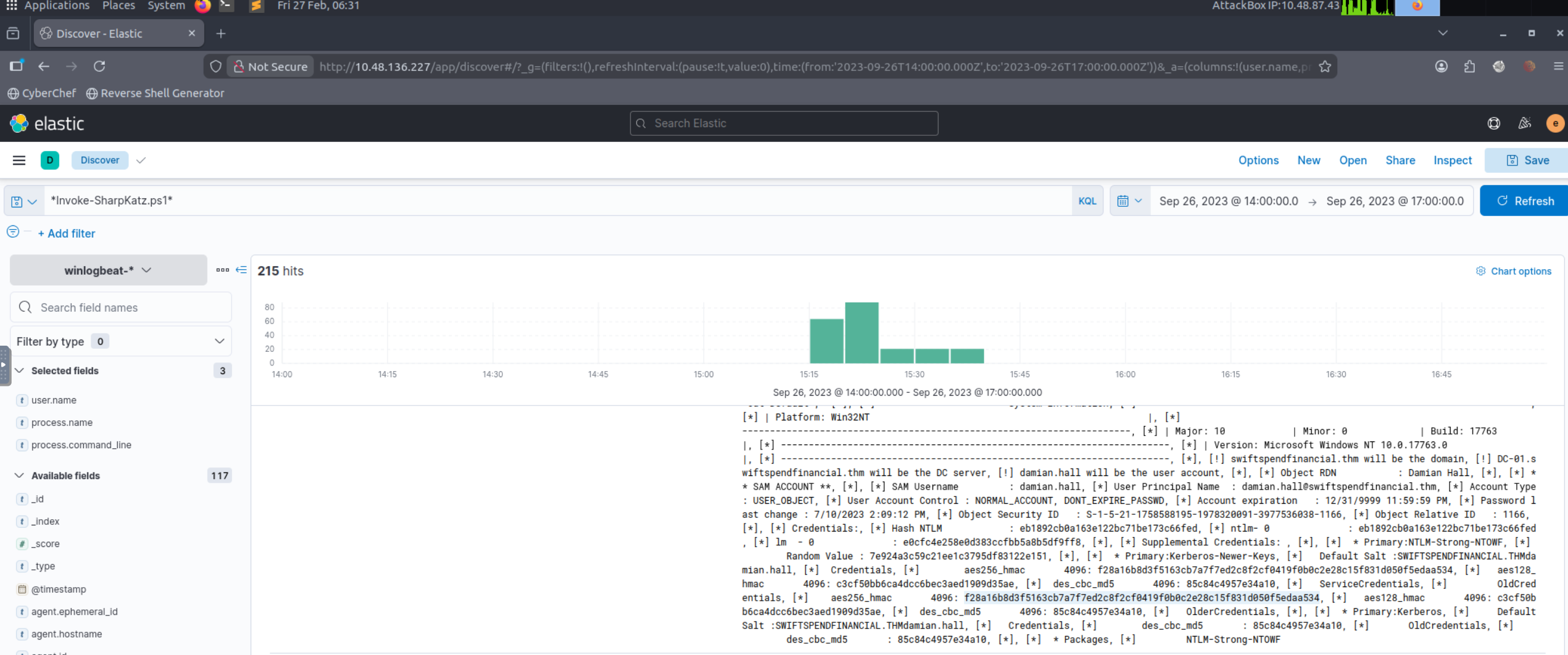1568x655 pixels.
Task: Collapse the field sidebar with arrow icon
Action: coord(241,270)
